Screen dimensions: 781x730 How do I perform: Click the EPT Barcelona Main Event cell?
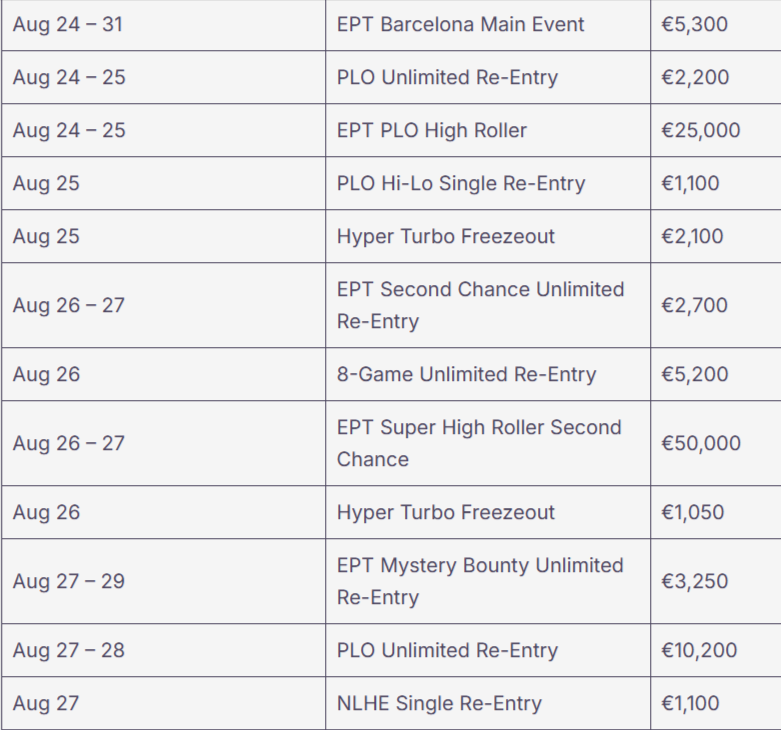coord(461,24)
